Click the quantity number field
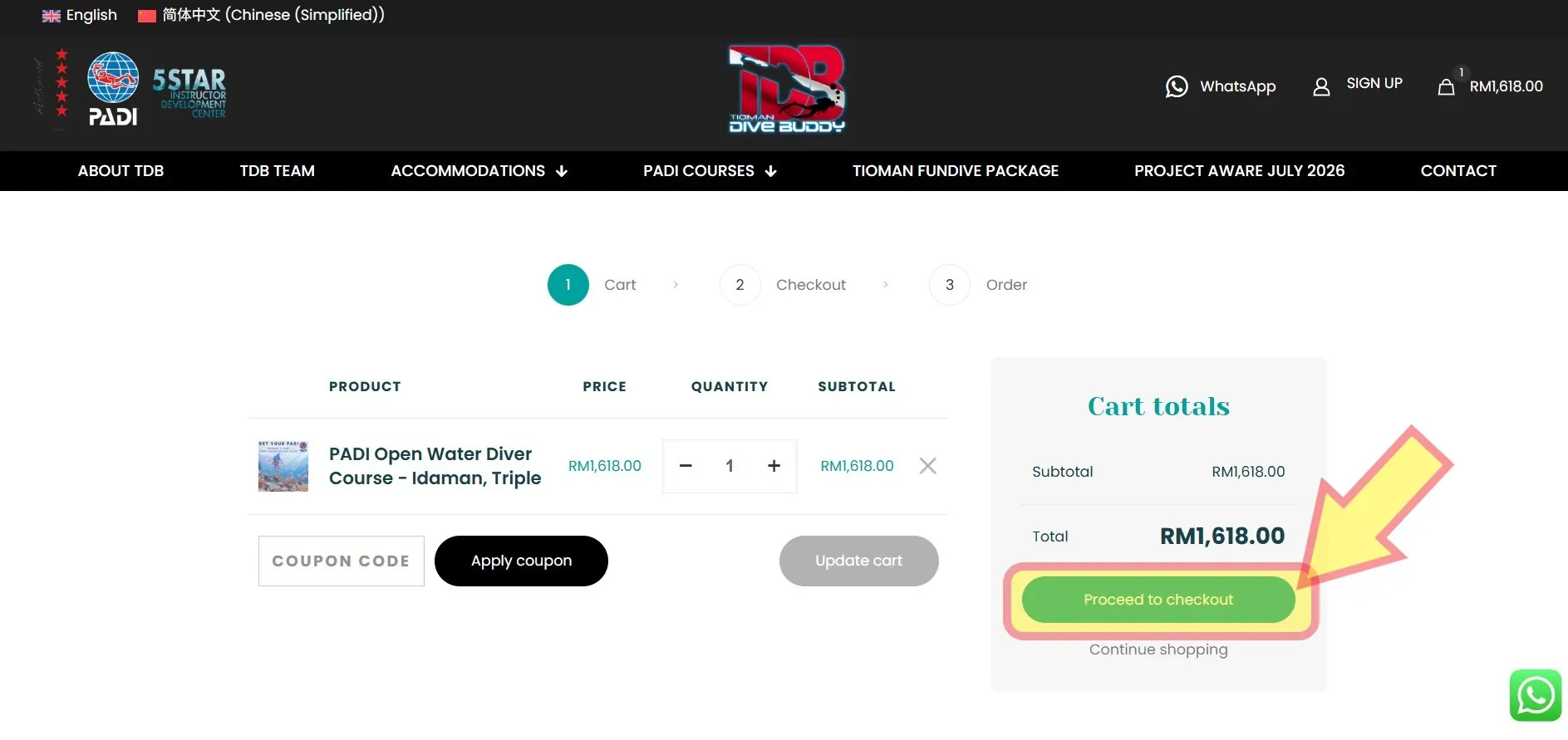The height and width of the screenshot is (740, 1568). click(730, 466)
